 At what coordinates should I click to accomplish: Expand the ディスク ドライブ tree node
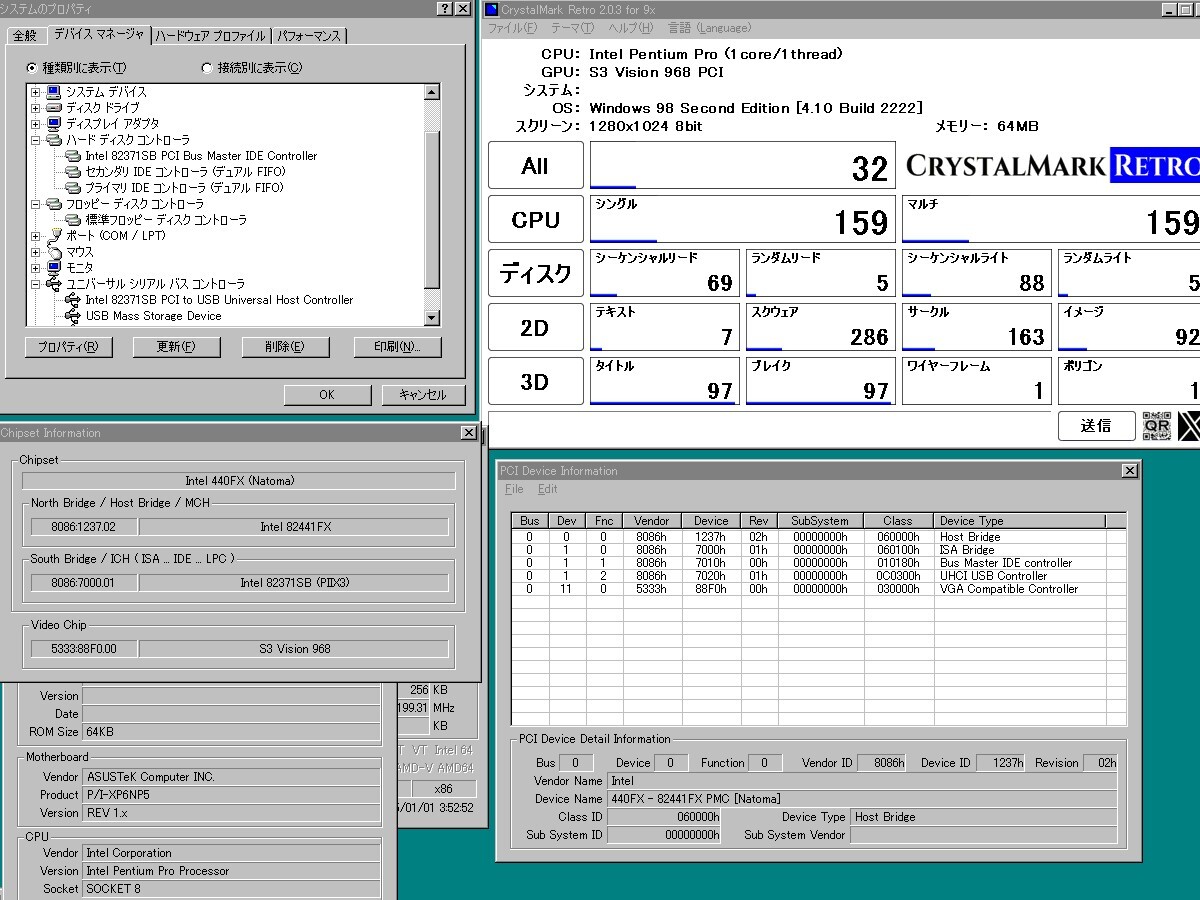coord(36,108)
